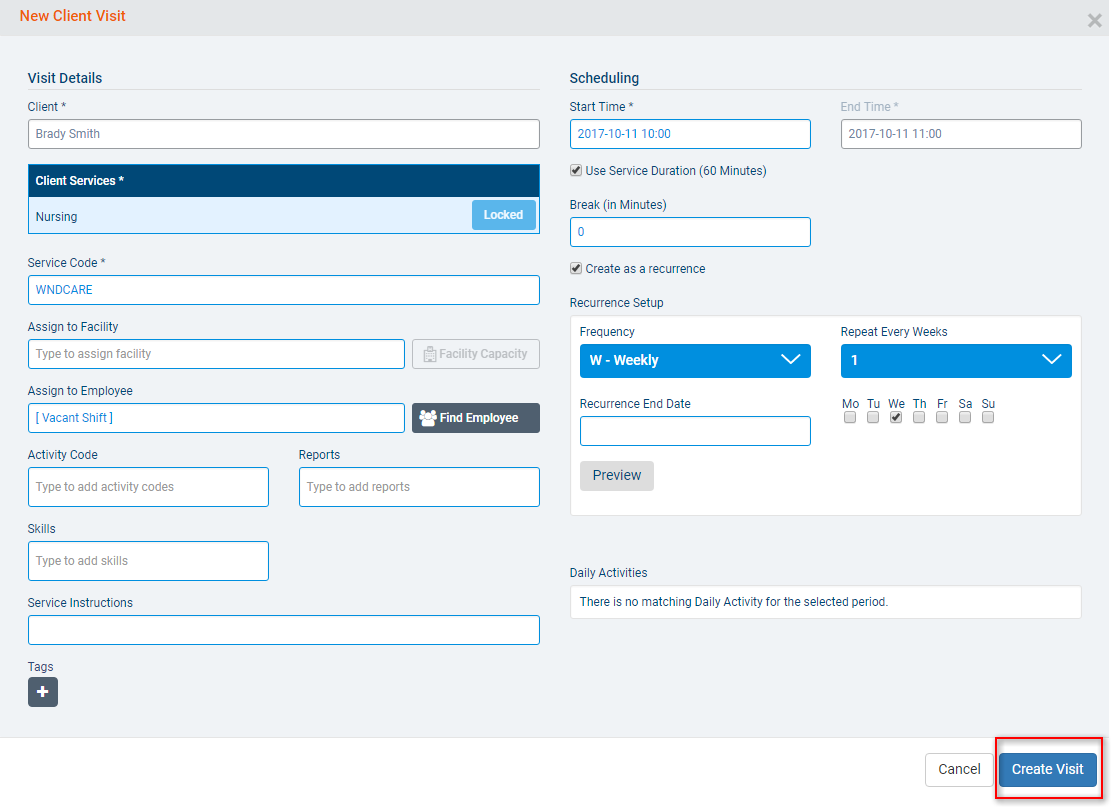Click the Service Instructions text field
1113x809 pixels.
tap(283, 630)
